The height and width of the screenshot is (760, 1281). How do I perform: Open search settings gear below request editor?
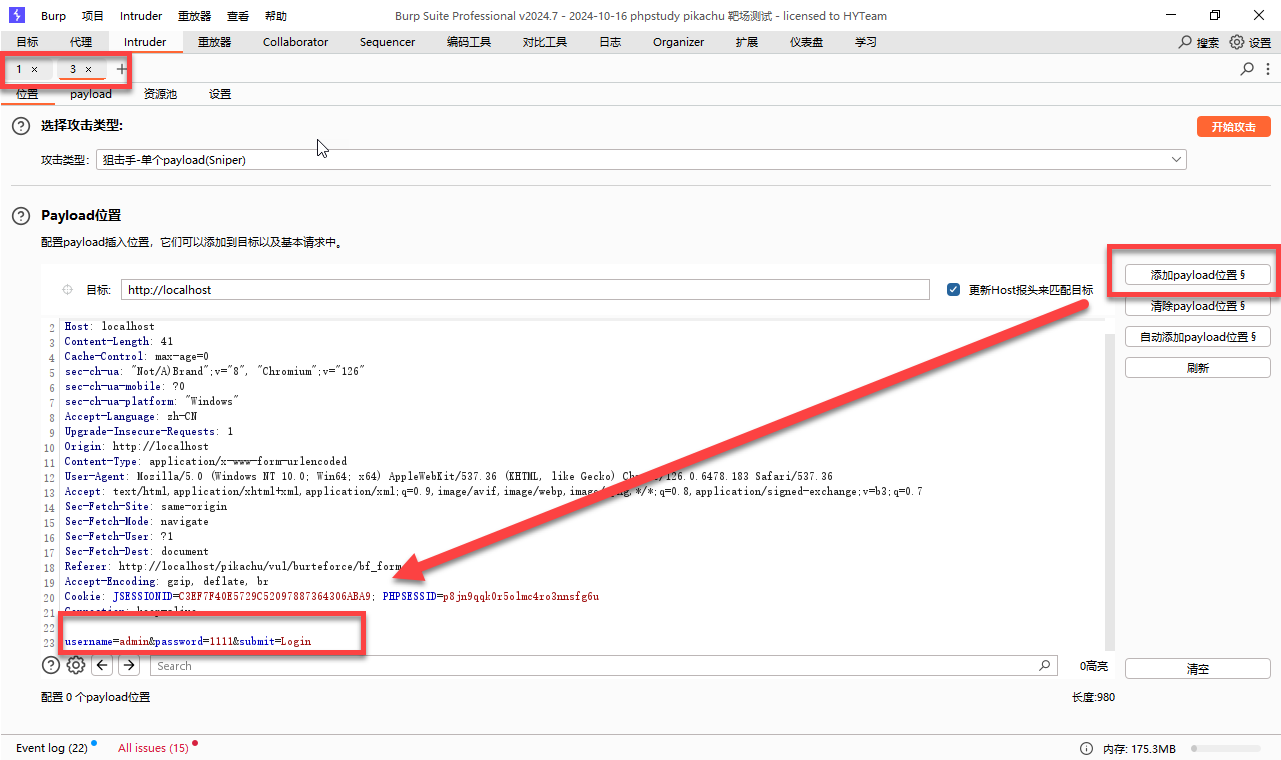[76, 666]
